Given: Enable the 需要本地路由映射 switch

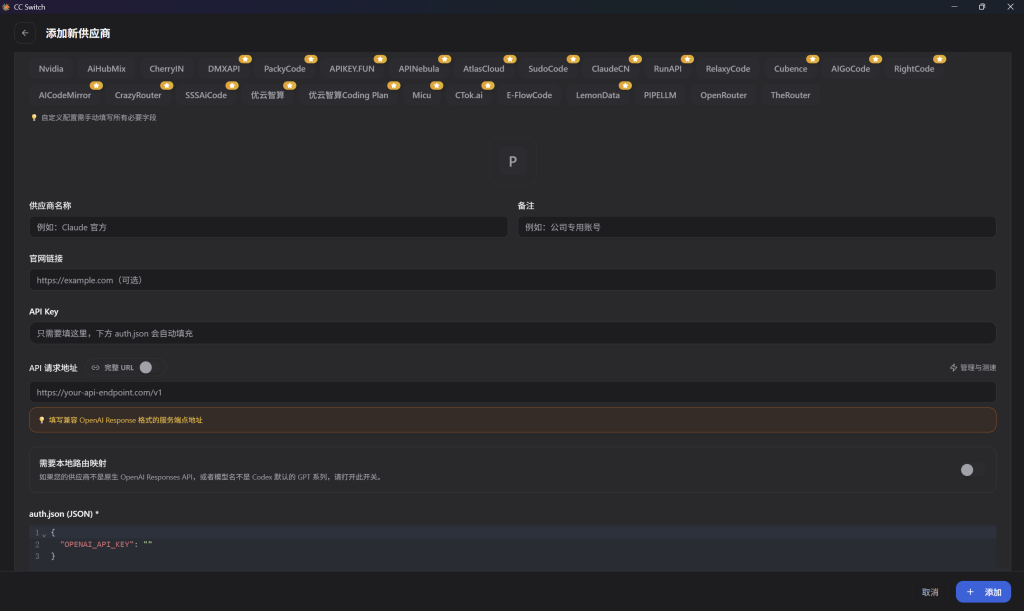Looking at the screenshot, I should (x=972, y=470).
